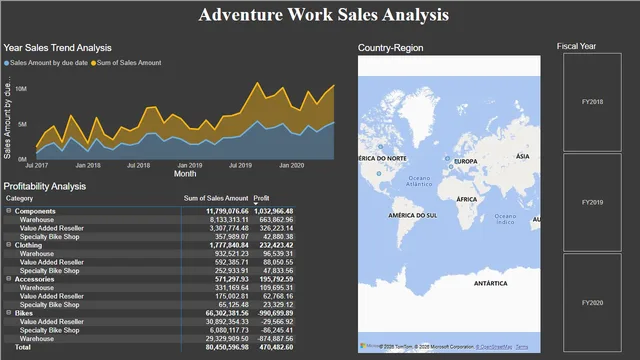Select the Total row label
Image resolution: width=640 pixels, height=360 pixels.
[x=23, y=347]
